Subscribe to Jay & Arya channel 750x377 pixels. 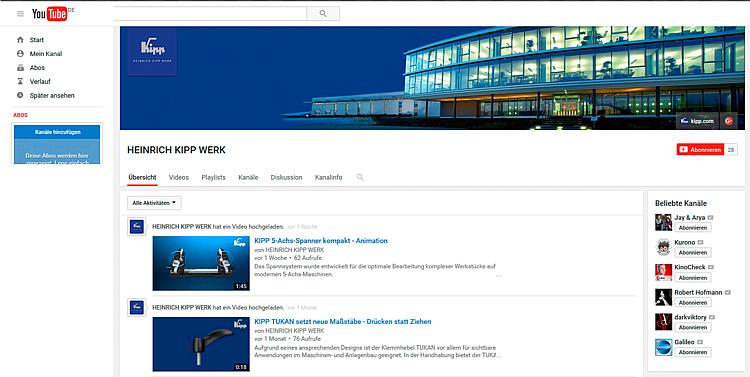693,228
